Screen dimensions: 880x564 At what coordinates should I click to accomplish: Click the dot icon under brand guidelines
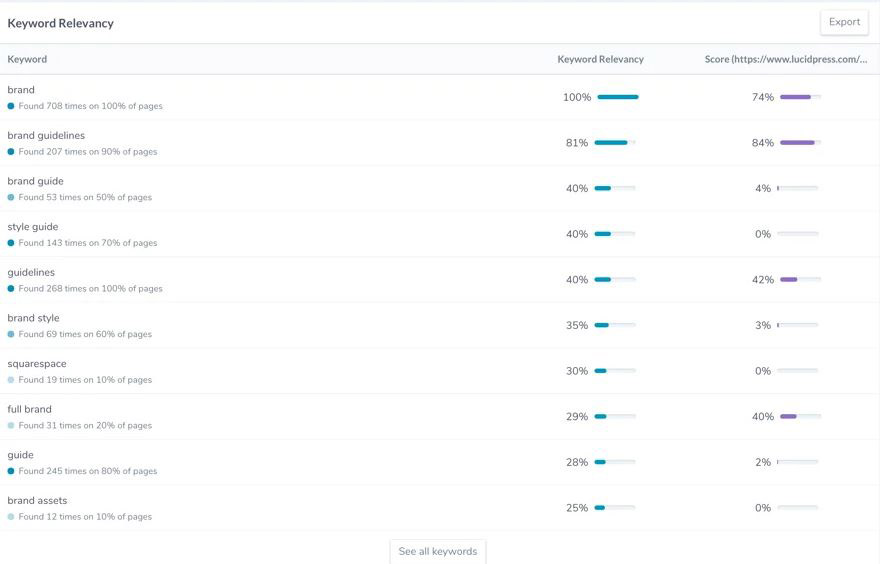click(11, 152)
